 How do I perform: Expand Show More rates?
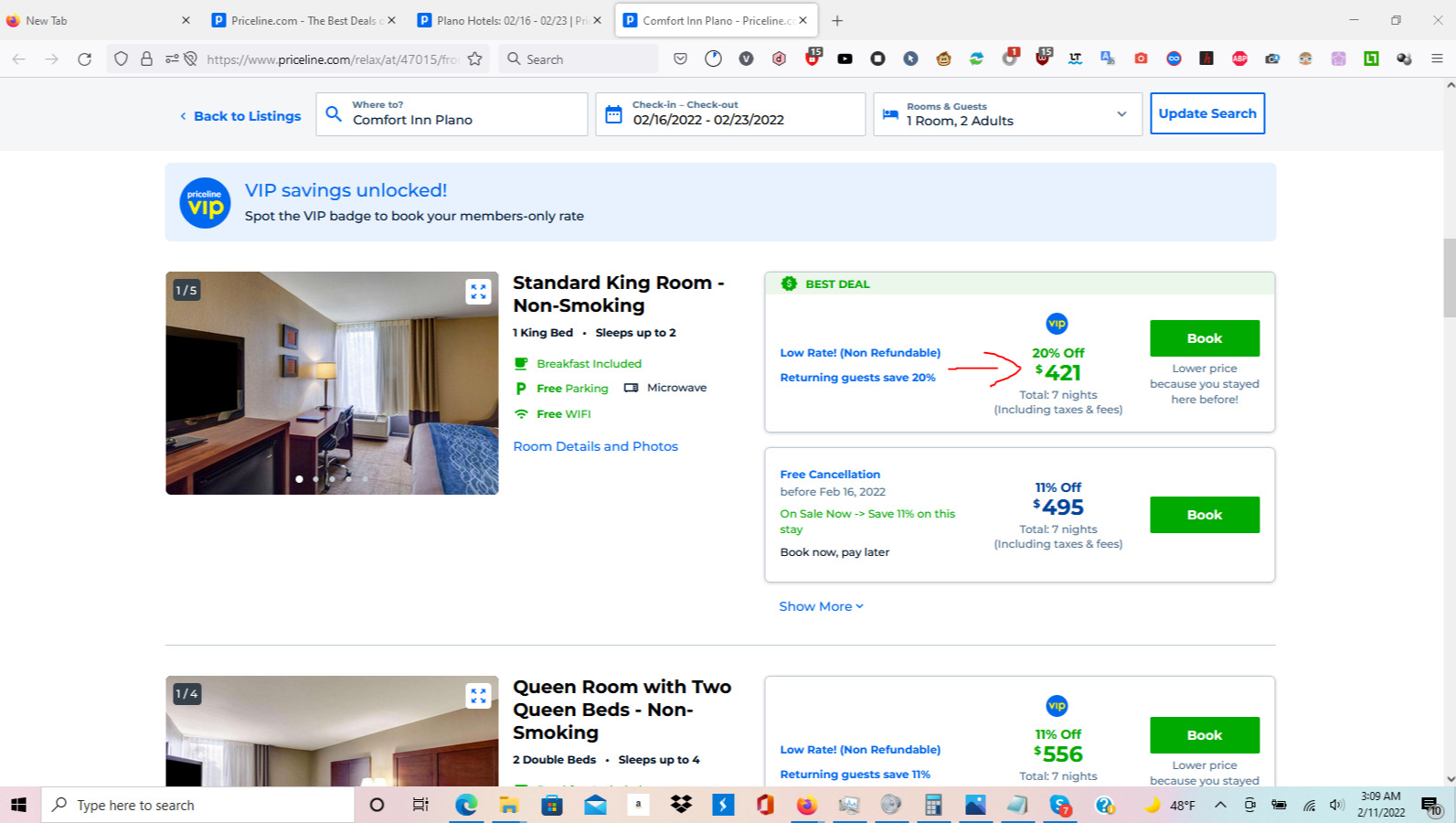coord(821,606)
